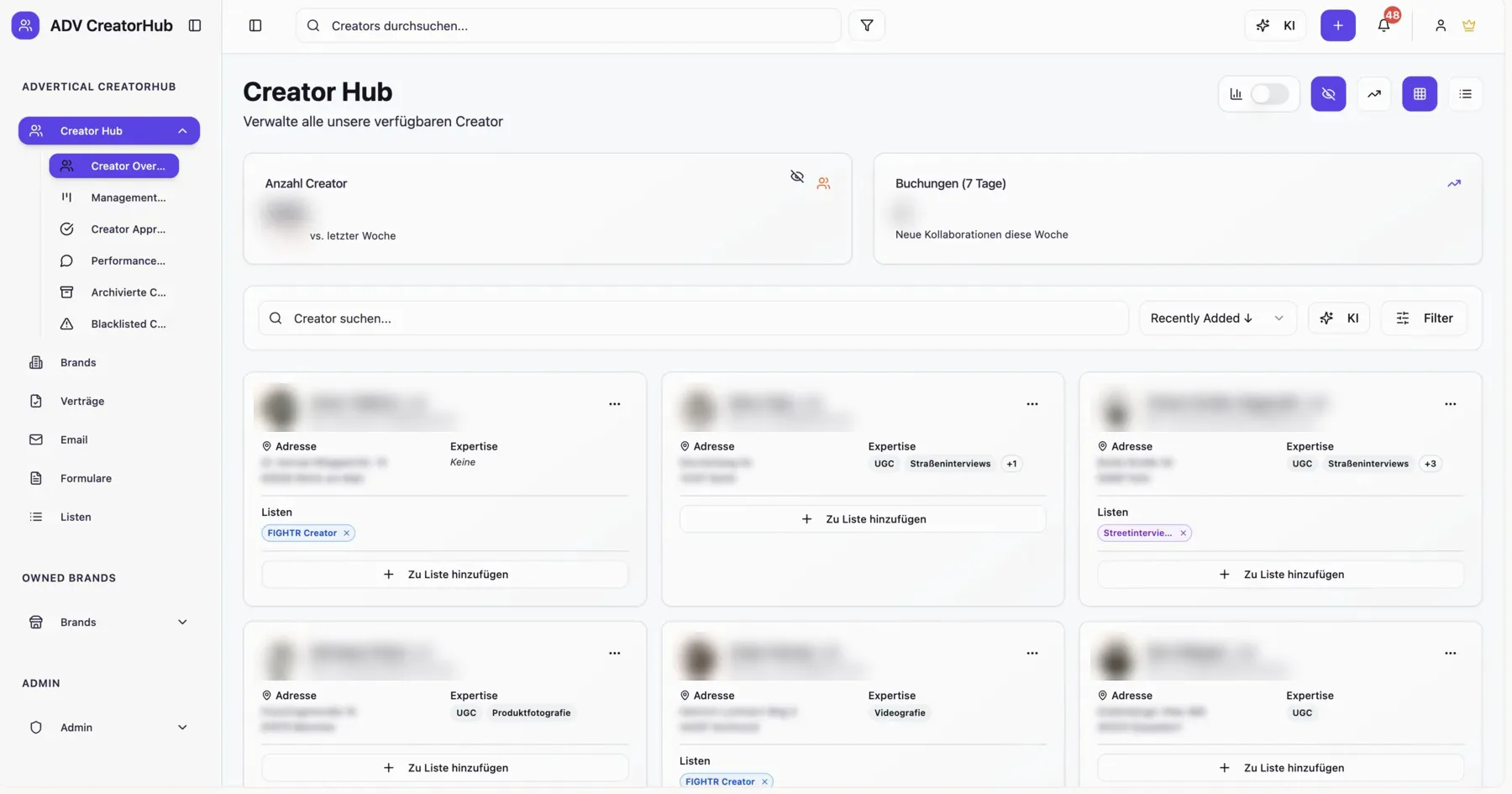1512x794 pixels.
Task: Open Formulare in sidebar
Action: tap(109, 478)
